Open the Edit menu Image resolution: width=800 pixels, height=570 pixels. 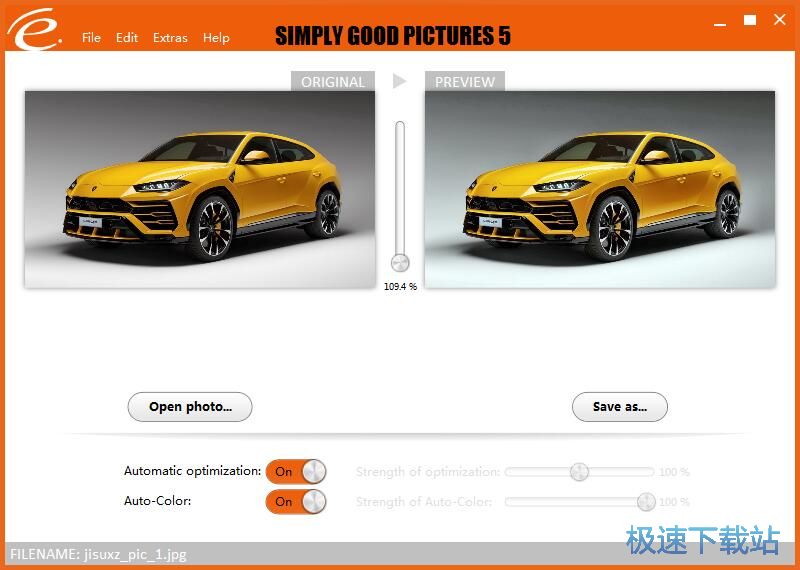tap(127, 38)
